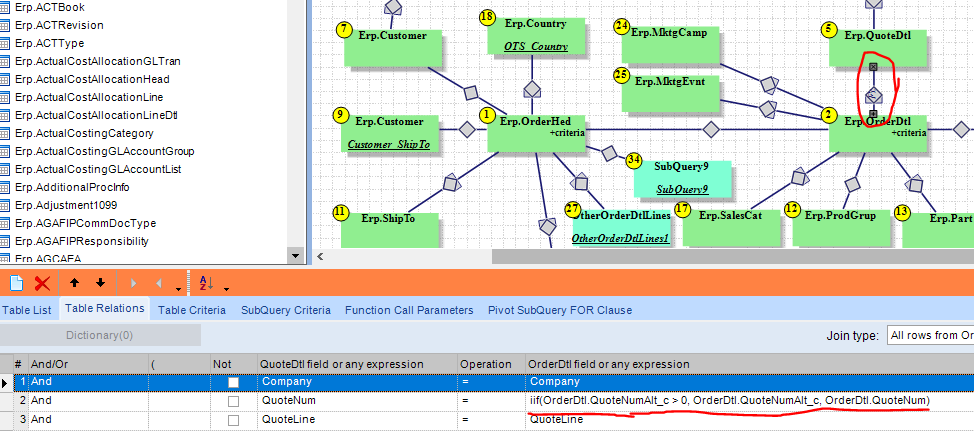Viewport: 974px width, 438px height.
Task: Open the sort dropdown arrow beside A-Z
Action: pyautogui.click(x=226, y=289)
